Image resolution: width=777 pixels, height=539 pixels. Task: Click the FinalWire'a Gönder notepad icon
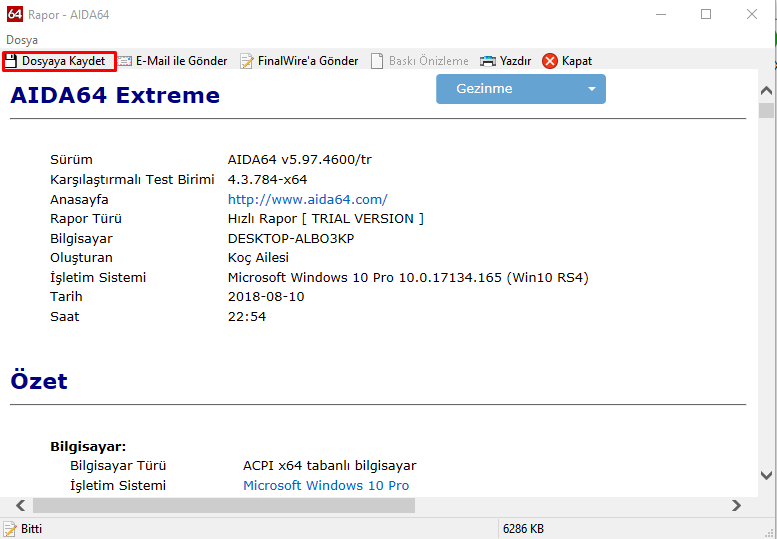point(246,61)
